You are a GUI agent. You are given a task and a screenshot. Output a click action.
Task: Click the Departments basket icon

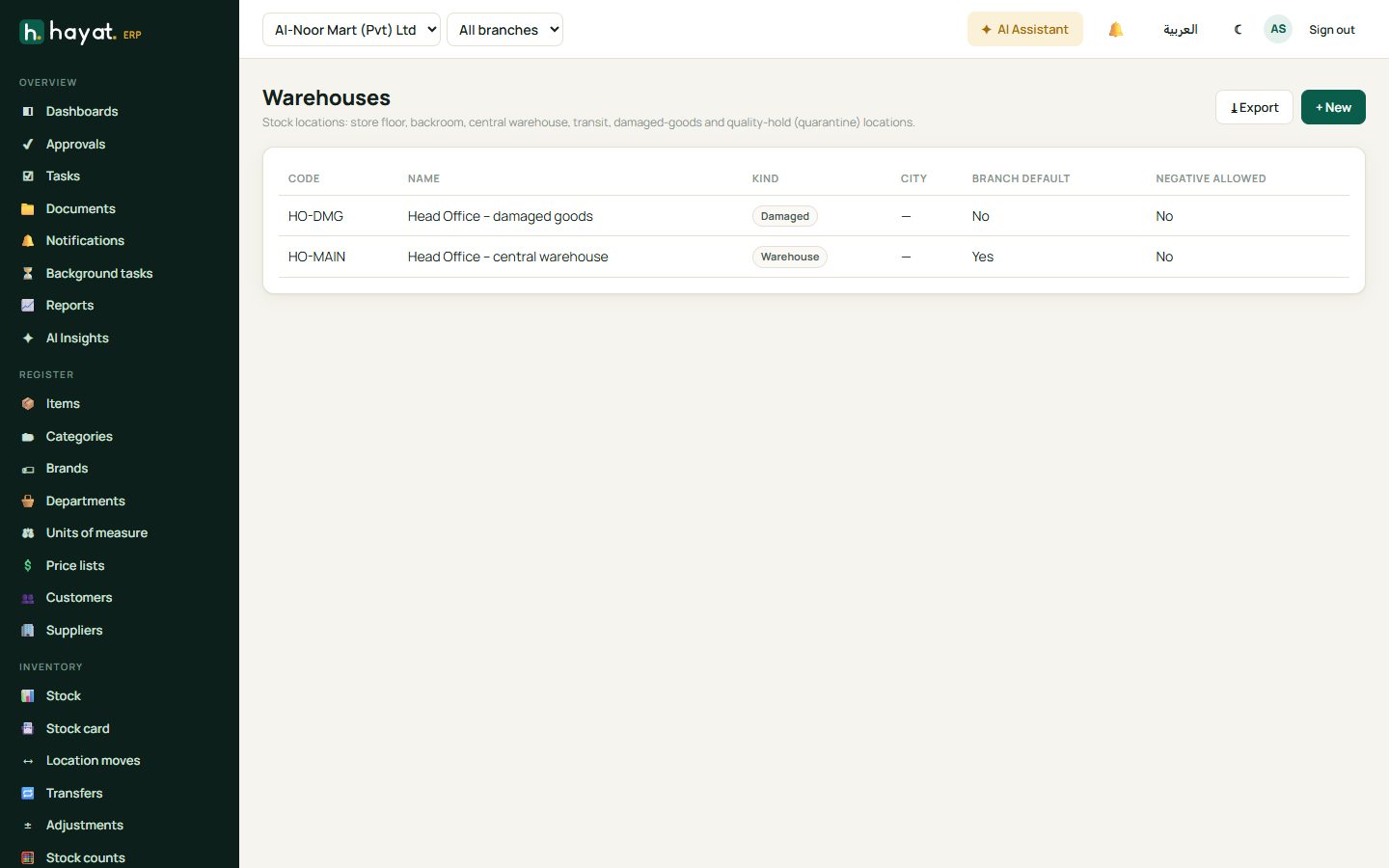pos(28,501)
